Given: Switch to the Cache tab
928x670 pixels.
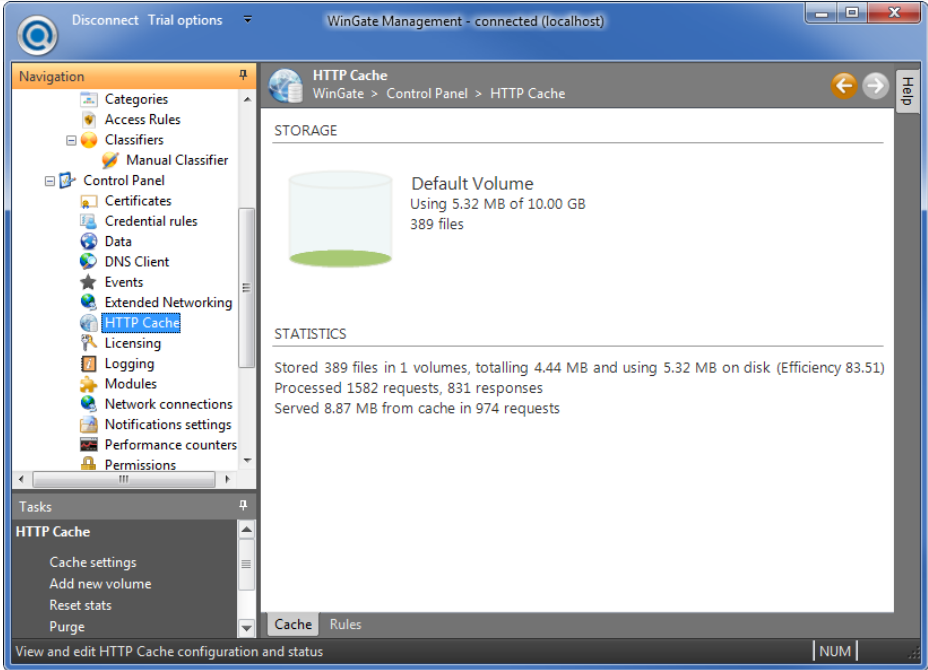Looking at the screenshot, I should (293, 624).
